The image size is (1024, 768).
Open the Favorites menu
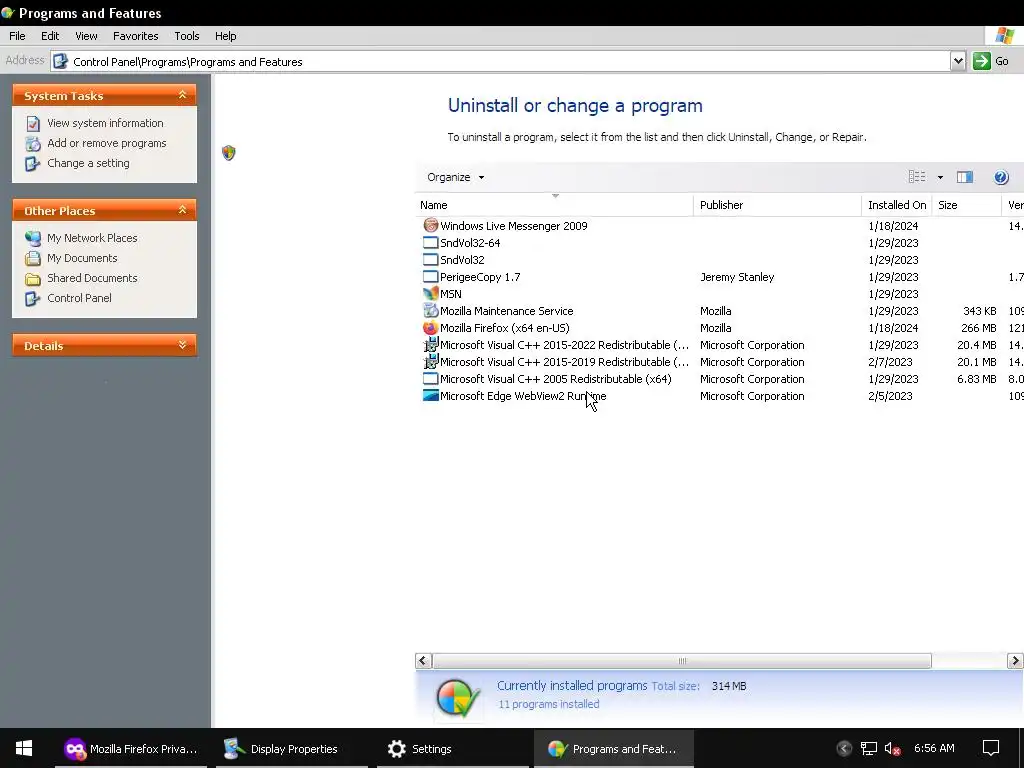click(135, 36)
